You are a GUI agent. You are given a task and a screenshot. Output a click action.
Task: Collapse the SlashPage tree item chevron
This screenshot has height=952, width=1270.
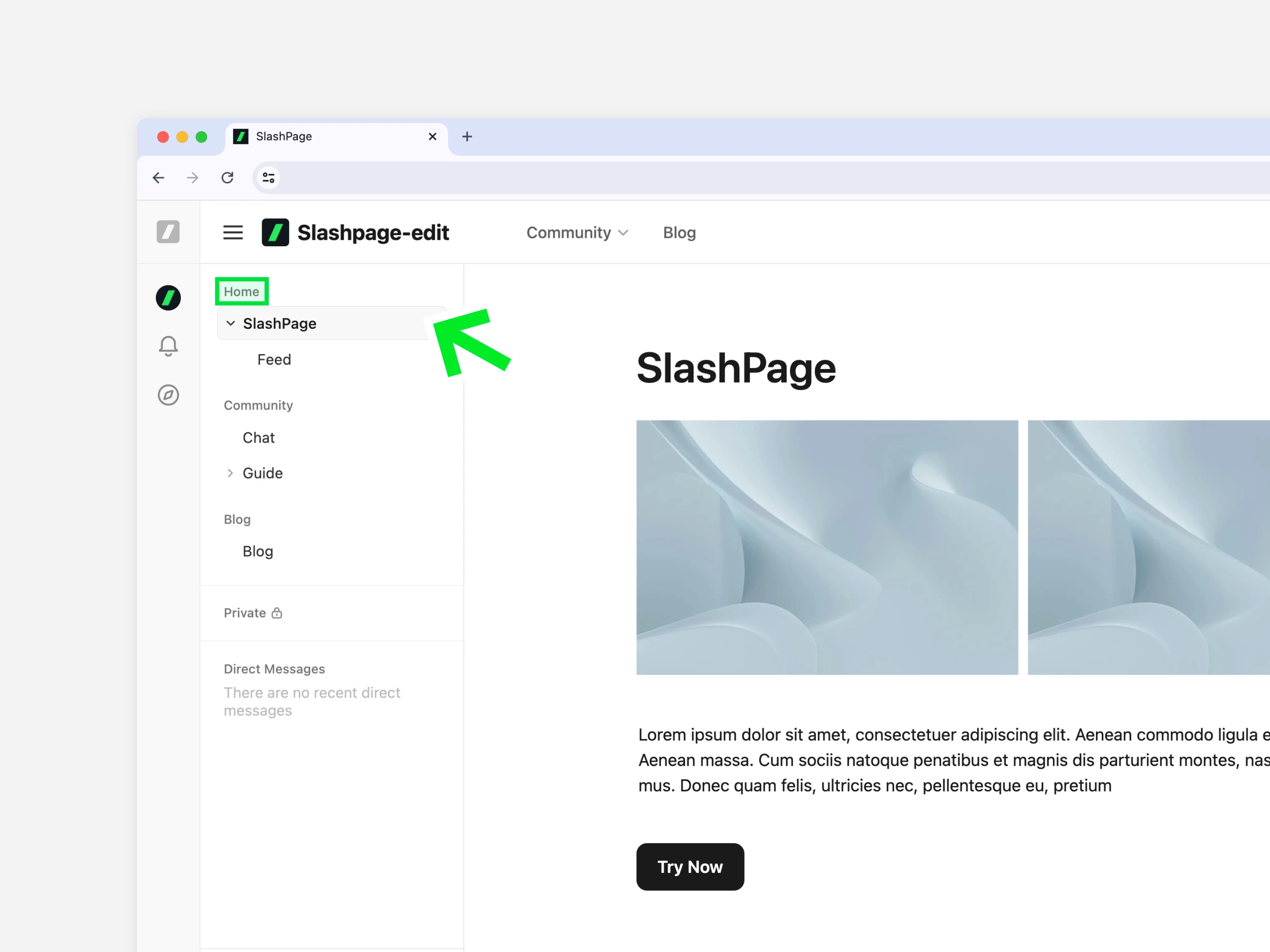click(x=231, y=323)
